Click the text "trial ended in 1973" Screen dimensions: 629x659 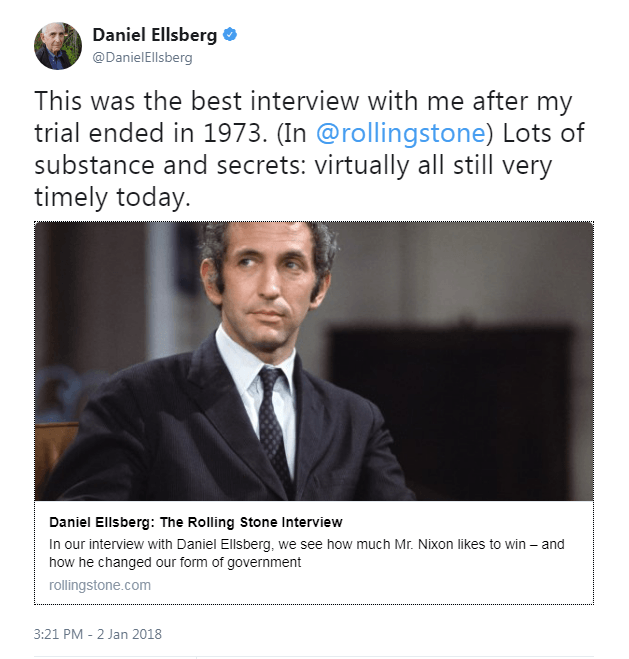pos(143,133)
